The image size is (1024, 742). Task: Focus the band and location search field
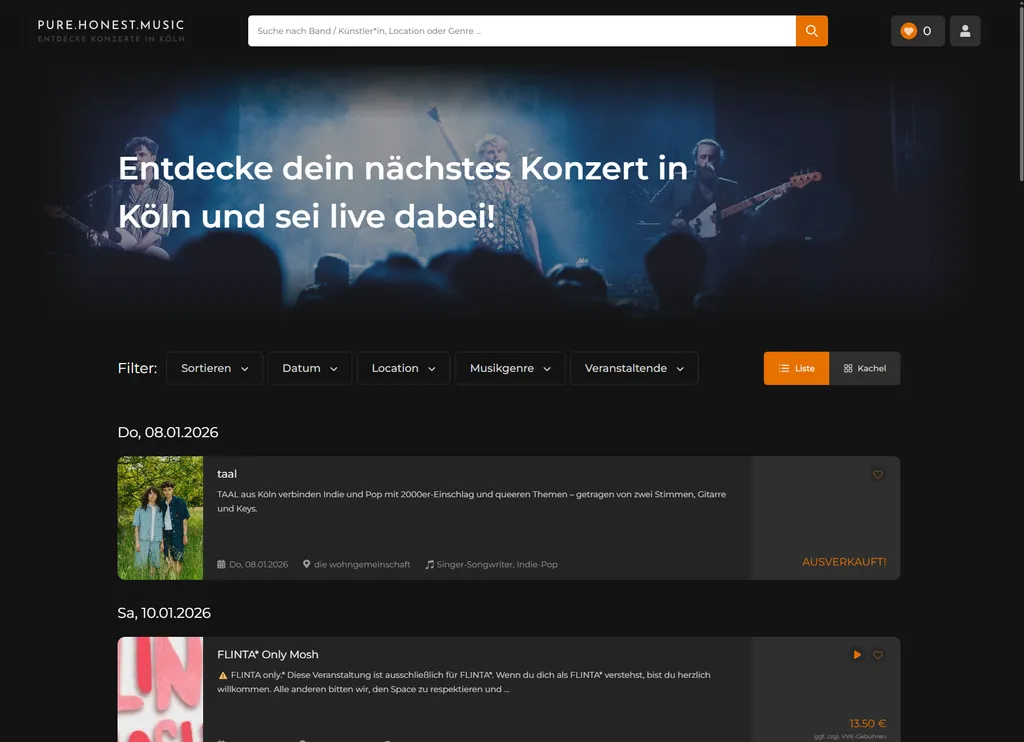(521, 31)
